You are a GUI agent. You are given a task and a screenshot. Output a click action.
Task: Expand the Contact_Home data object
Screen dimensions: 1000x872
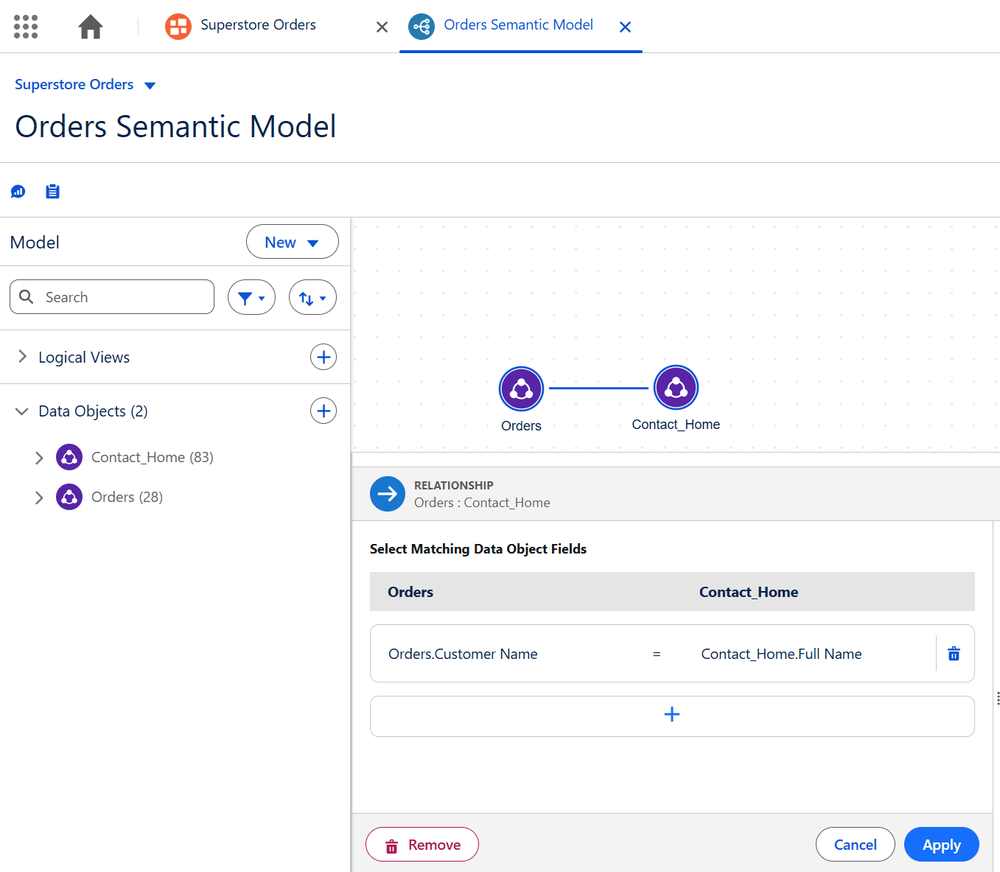pyautogui.click(x=39, y=458)
